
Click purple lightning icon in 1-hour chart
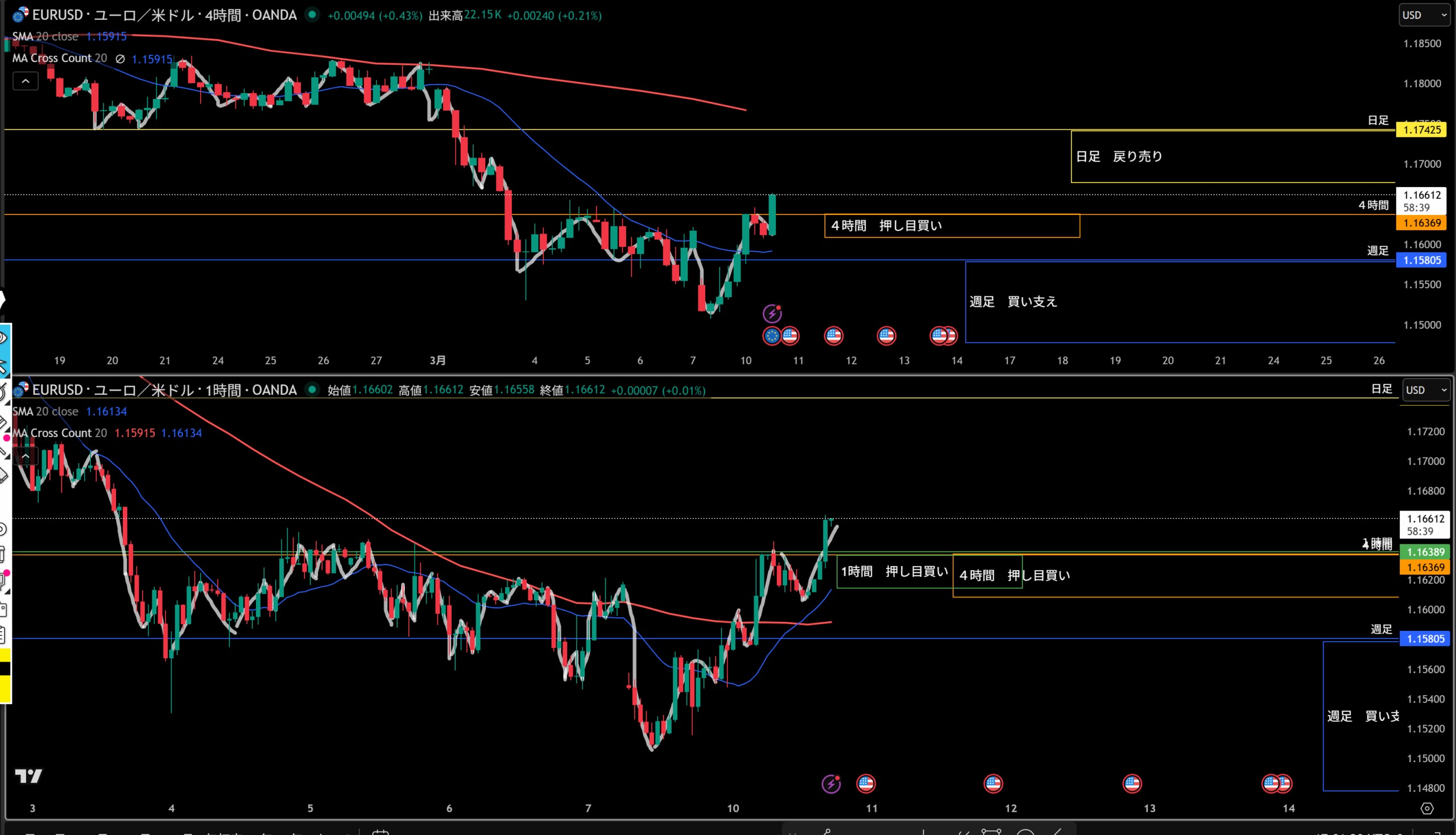[832, 783]
